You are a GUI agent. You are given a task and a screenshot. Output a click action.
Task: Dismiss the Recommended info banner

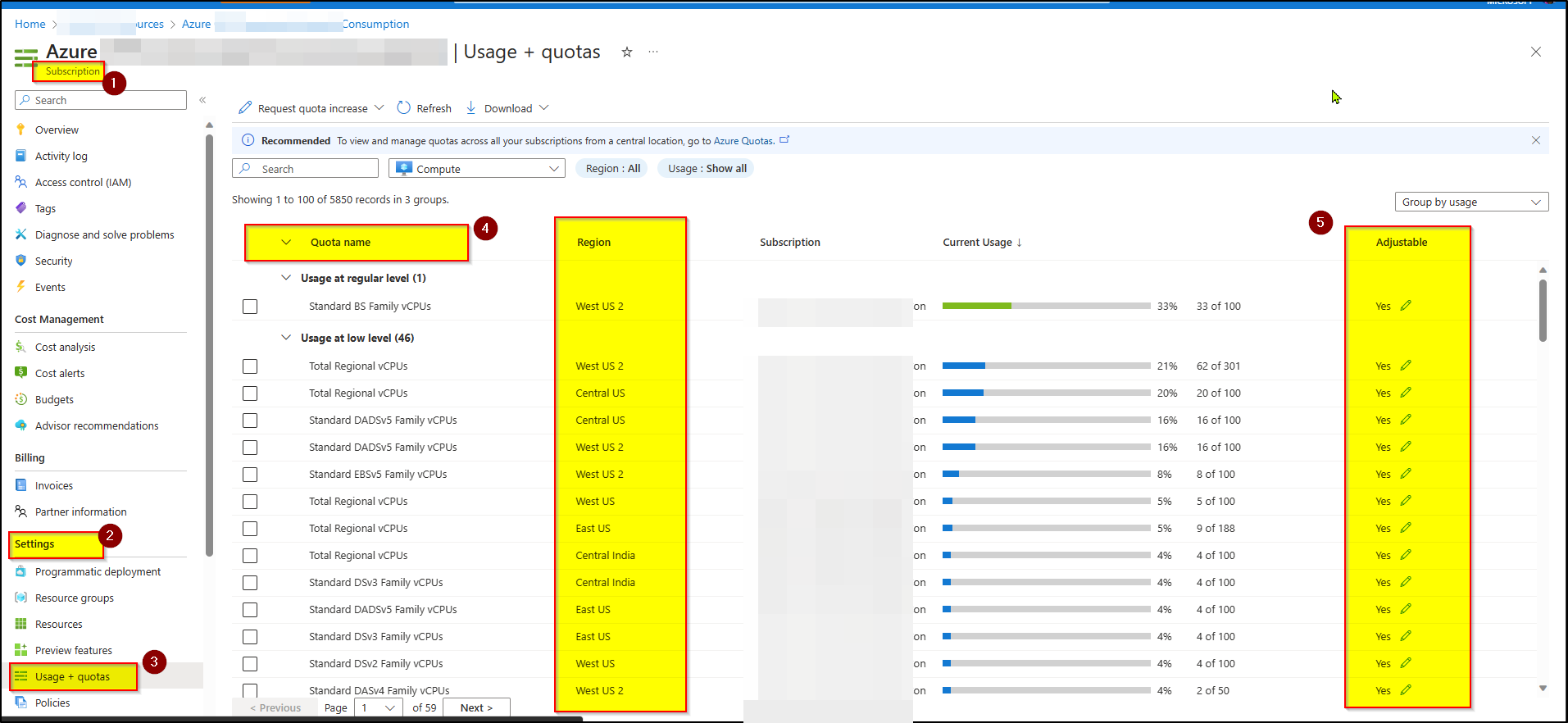pyautogui.click(x=1535, y=140)
